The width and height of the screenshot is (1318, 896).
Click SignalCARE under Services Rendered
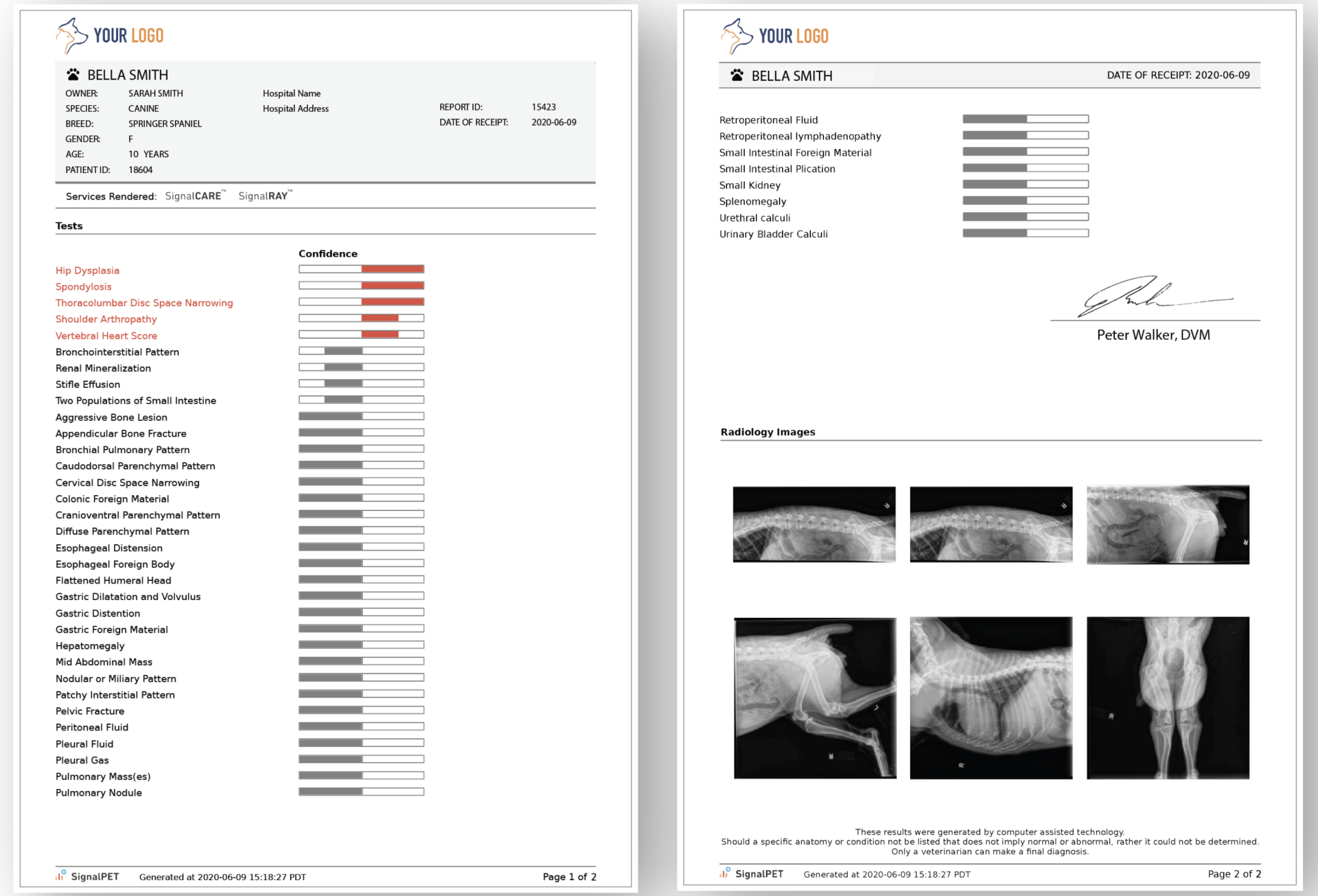point(196,196)
